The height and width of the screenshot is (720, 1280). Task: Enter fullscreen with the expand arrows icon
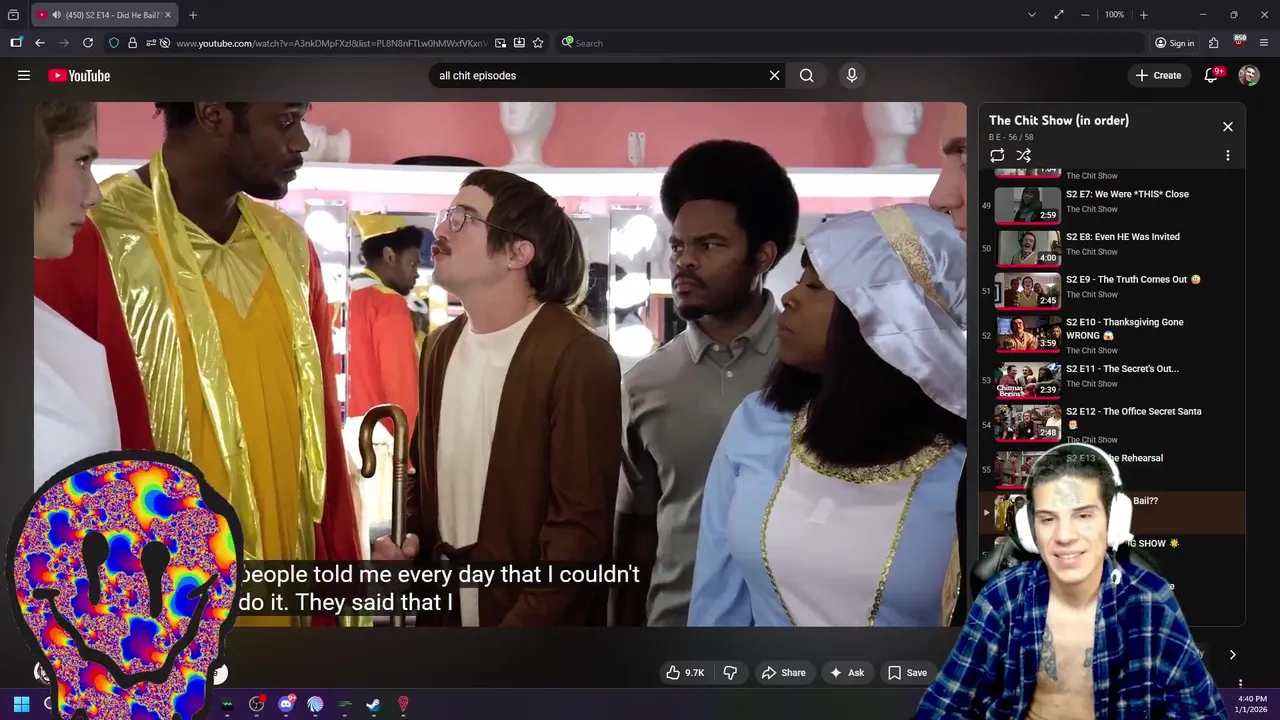[x=1059, y=15]
